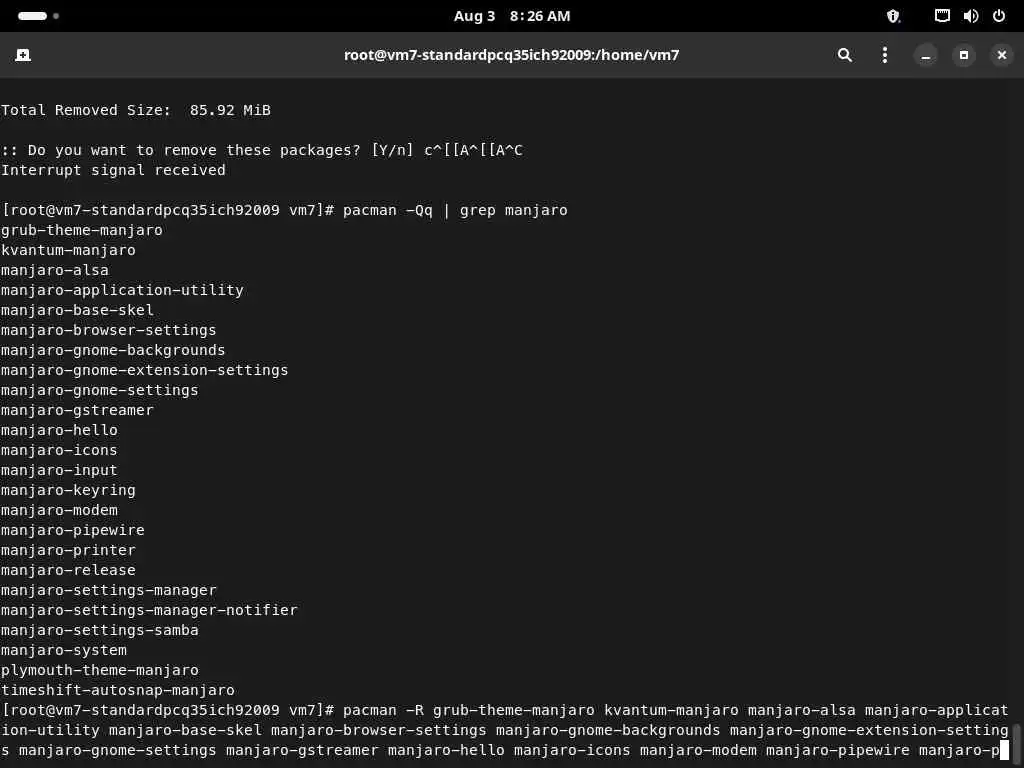Click manjaro-release in the list

coord(68,570)
